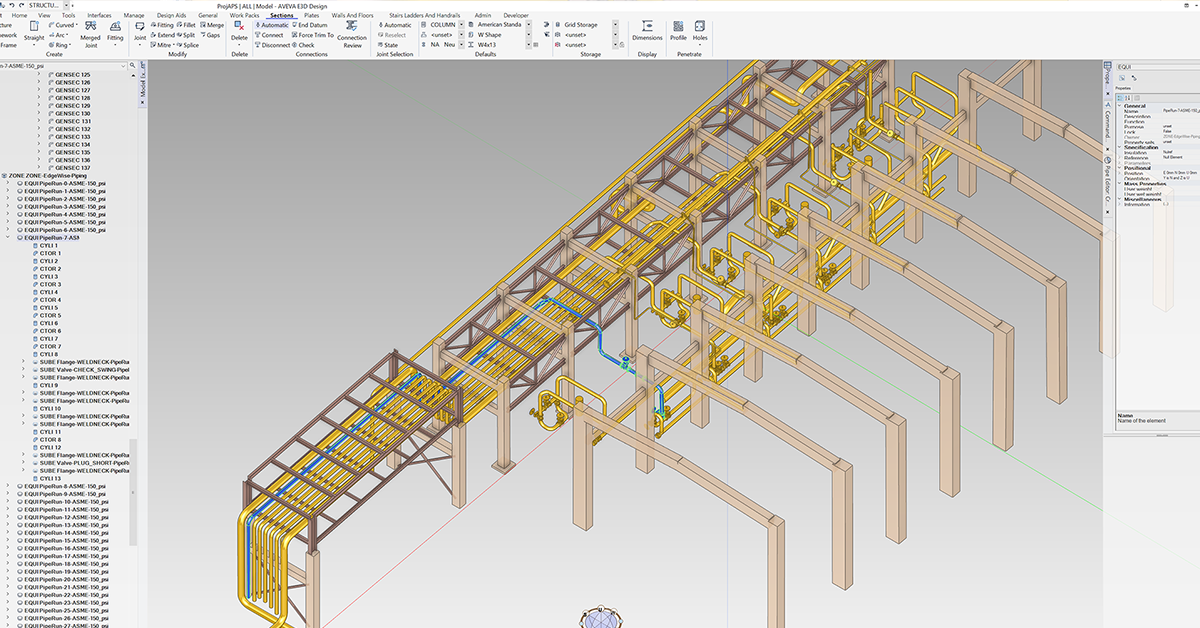
Task: Click the Dimensions display tool
Action: (647, 32)
